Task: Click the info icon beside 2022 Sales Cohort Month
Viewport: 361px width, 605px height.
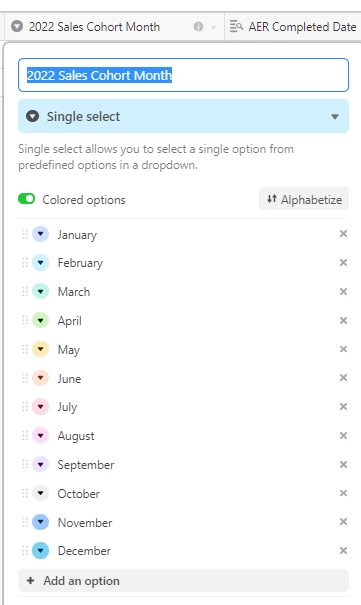Action: click(198, 27)
